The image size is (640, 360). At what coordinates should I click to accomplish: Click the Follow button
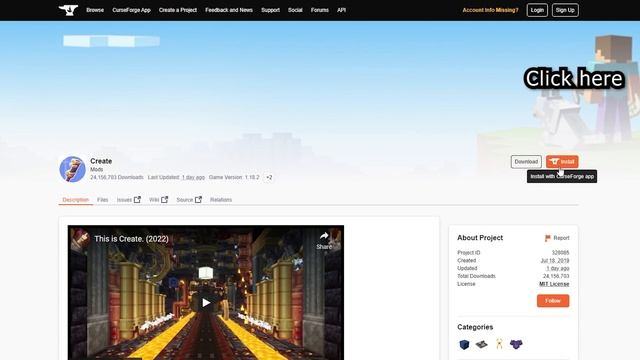(553, 301)
